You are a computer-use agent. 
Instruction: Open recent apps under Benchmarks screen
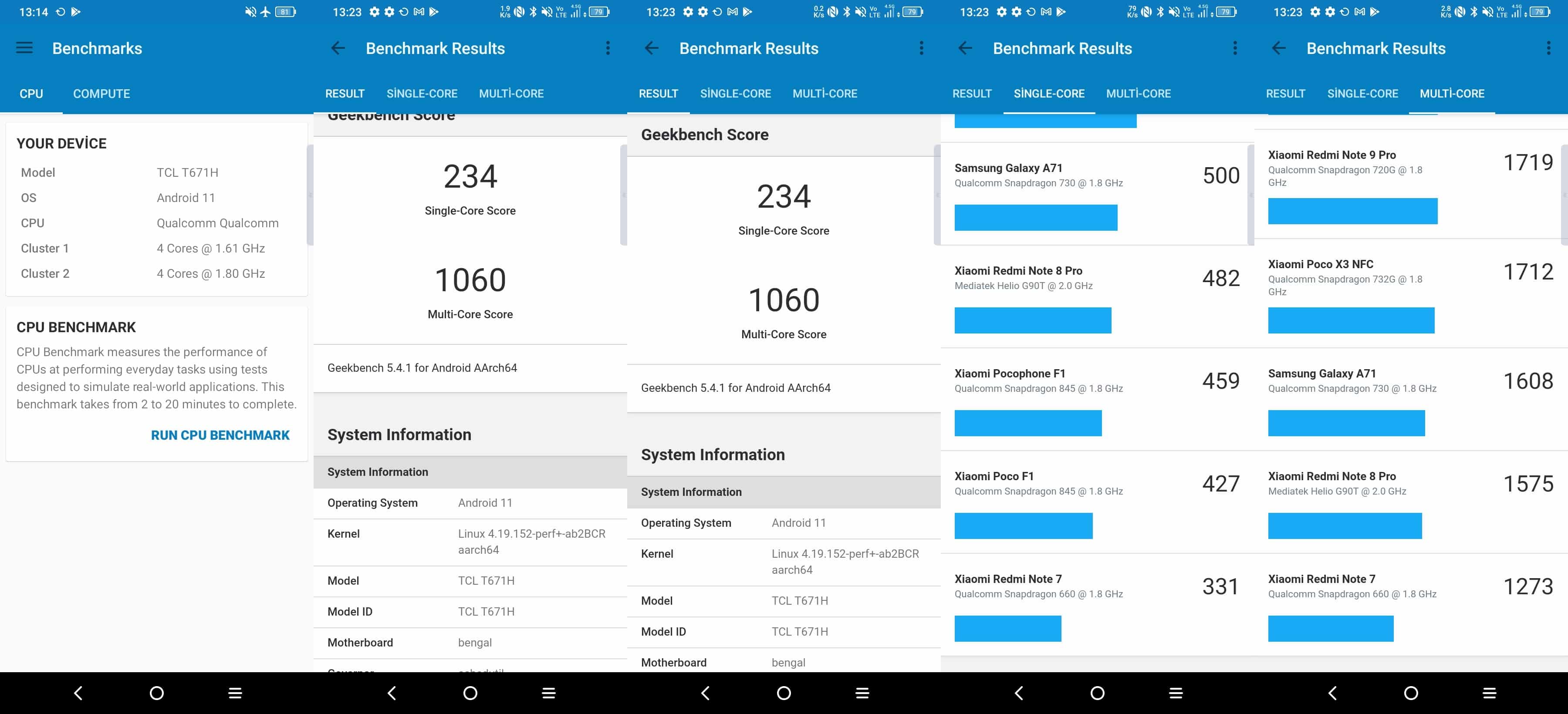click(235, 693)
